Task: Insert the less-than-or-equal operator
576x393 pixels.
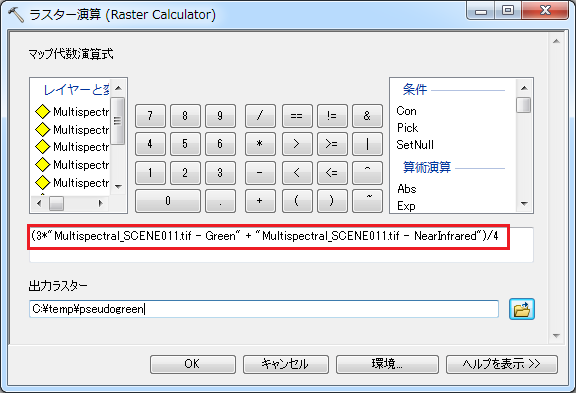Action: pos(332,173)
